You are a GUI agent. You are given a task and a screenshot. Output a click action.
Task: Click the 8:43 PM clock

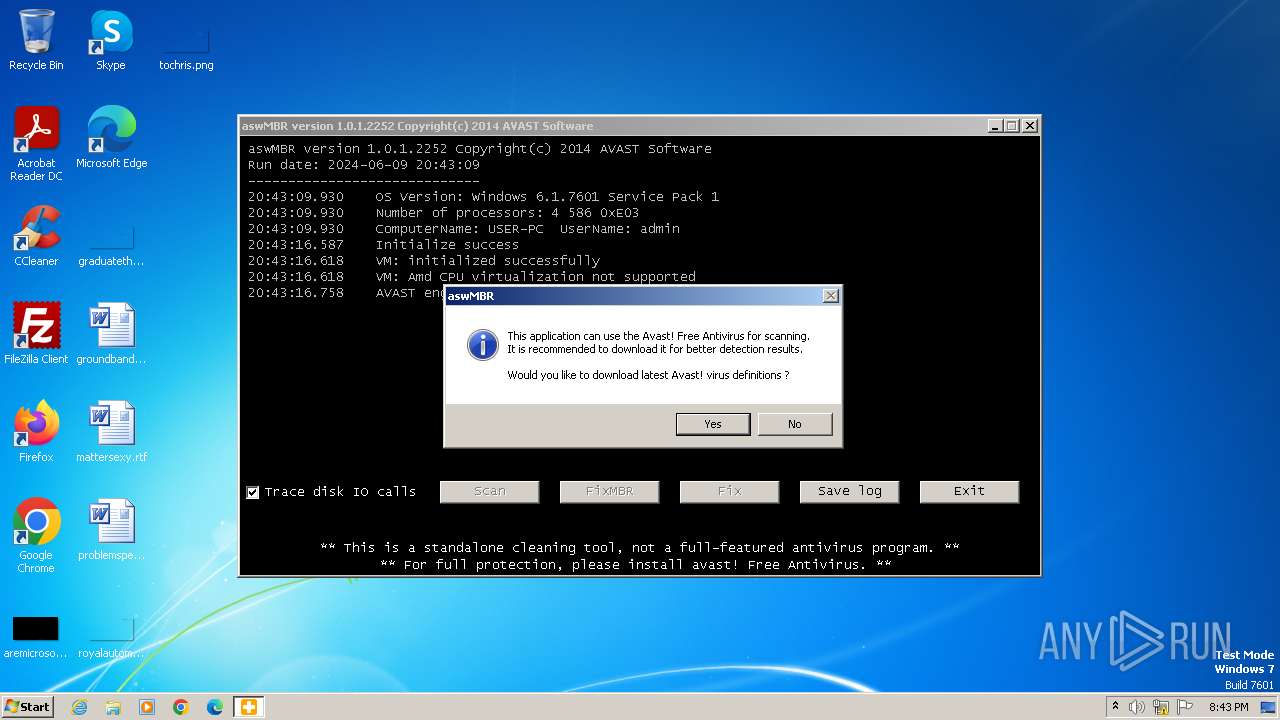tap(1228, 707)
